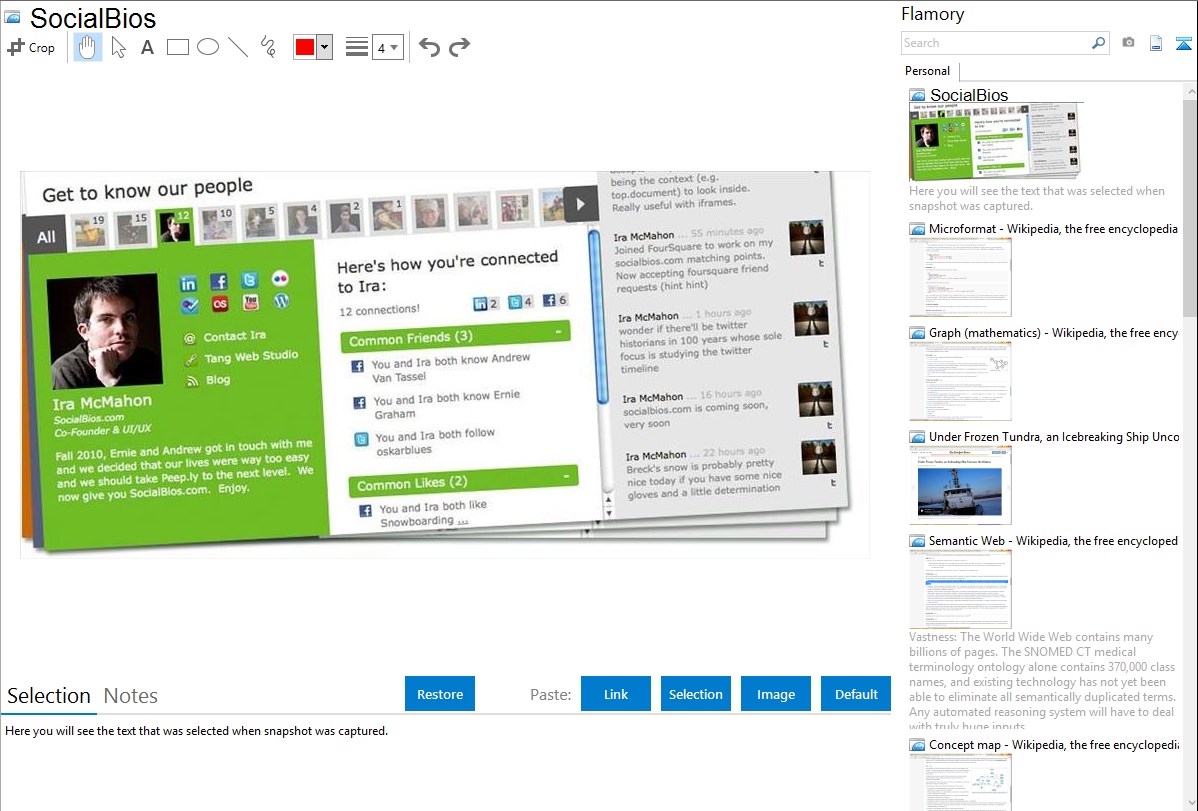Open the Microformat Wikipedia snapshot thumbnail

click(960, 277)
